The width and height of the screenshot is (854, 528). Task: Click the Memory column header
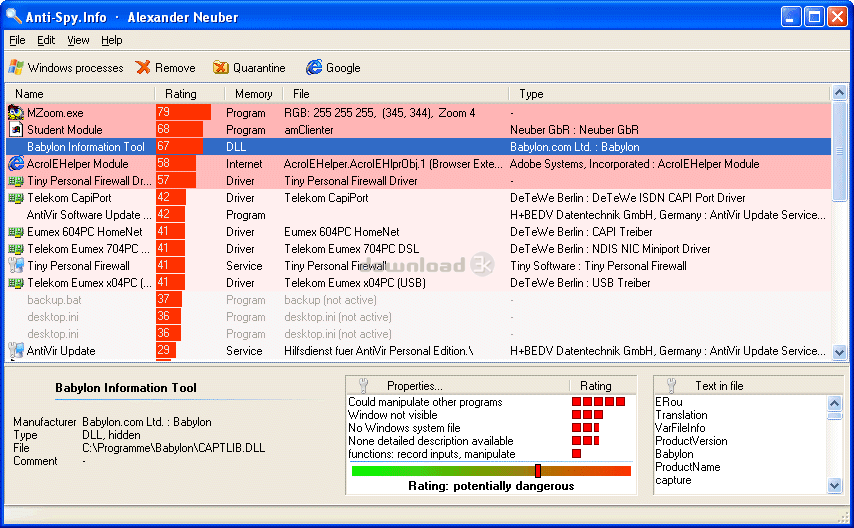click(253, 94)
